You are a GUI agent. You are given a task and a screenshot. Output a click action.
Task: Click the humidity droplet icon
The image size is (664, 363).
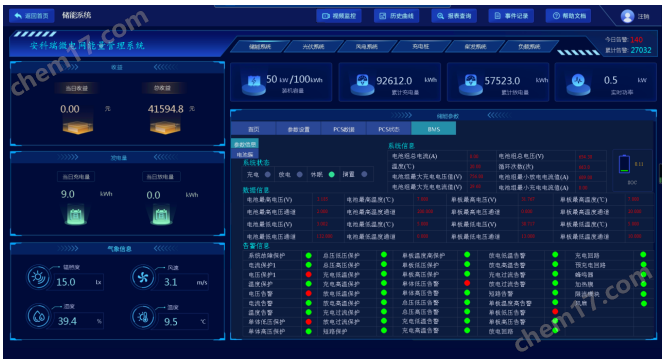tap(38, 316)
